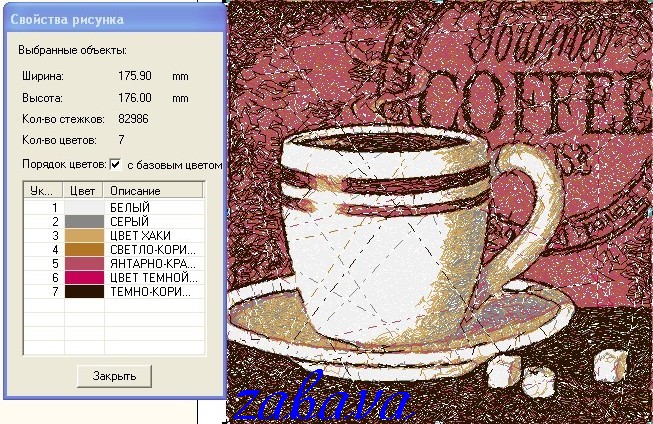653x424 pixels.
Task: Select the СВЕТЛО-КОРИ... description text
Action: click(x=153, y=249)
